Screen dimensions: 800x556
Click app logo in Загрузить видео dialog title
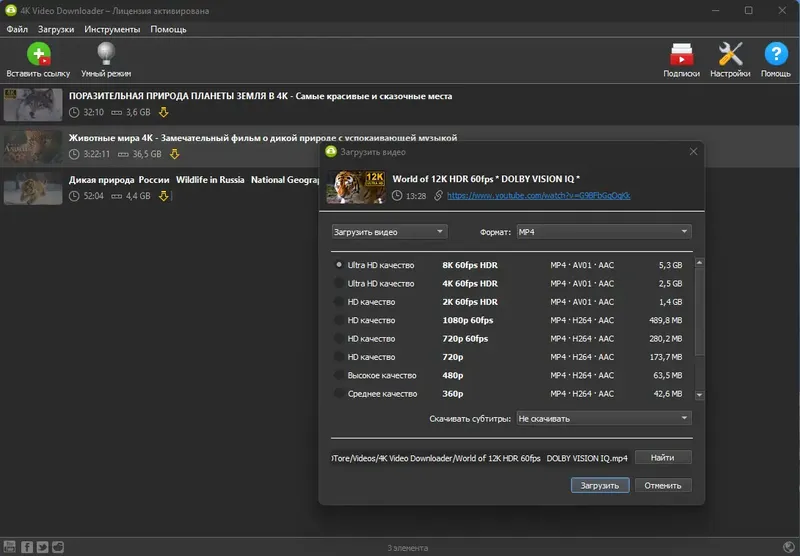click(331, 151)
